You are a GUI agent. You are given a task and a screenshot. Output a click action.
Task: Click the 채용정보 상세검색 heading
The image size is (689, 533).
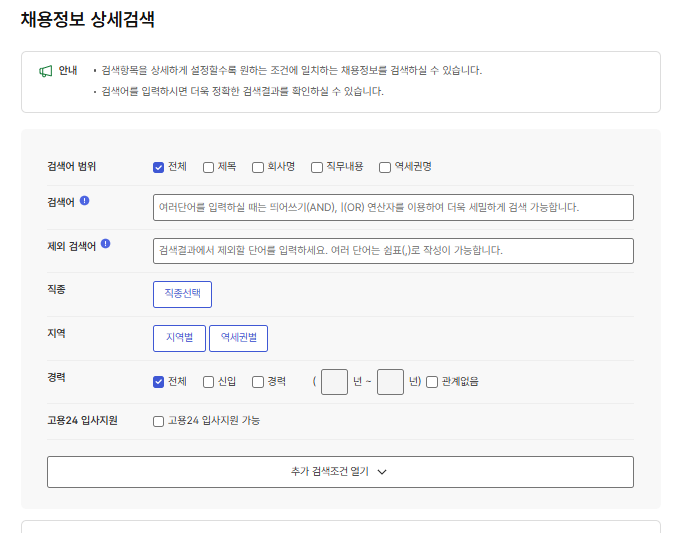tap(87, 19)
